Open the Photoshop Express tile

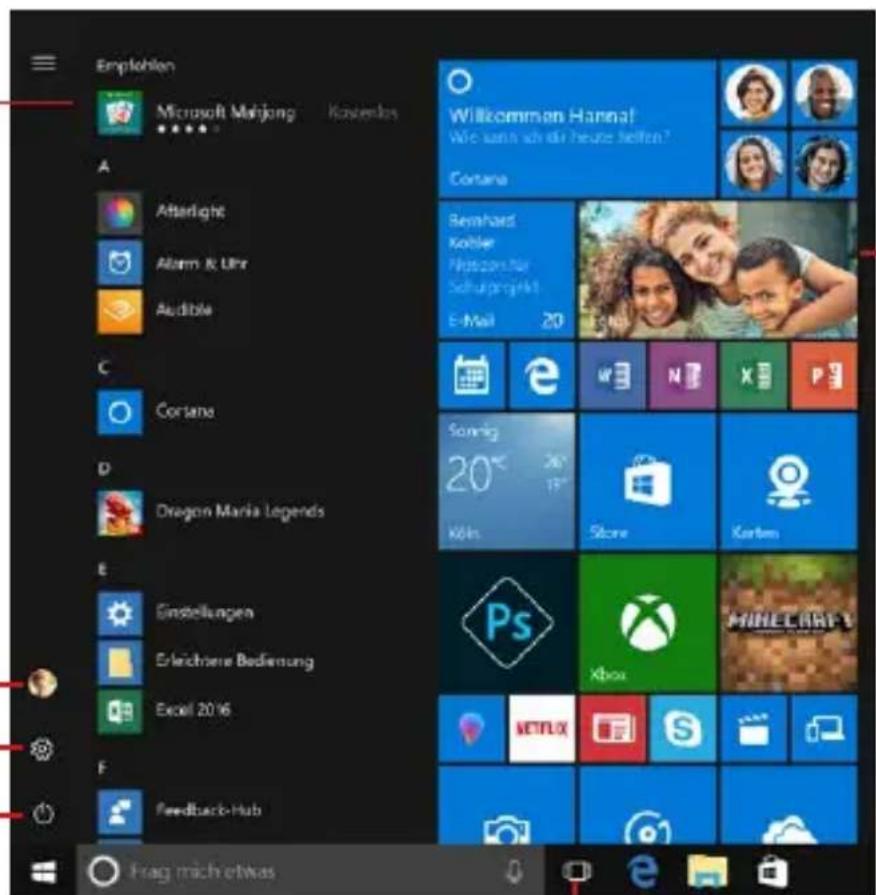pos(506,623)
